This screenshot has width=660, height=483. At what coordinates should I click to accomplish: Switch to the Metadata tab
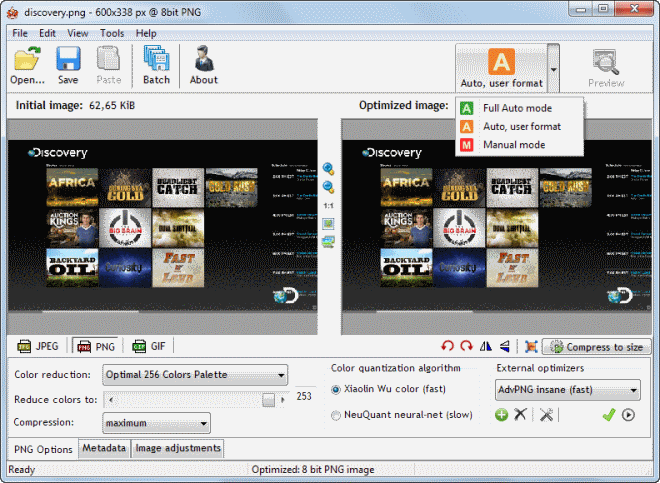(x=104, y=449)
